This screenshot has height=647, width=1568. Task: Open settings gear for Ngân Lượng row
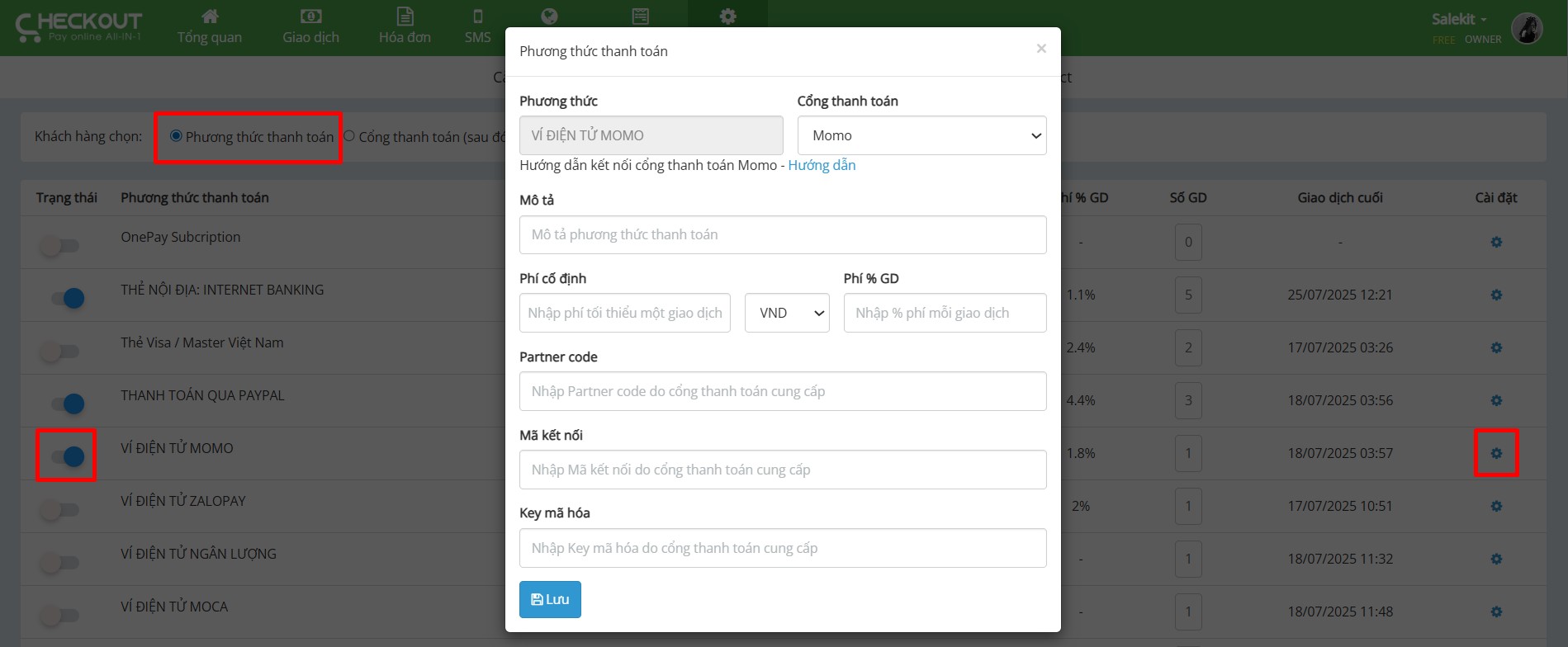pyautogui.click(x=1496, y=559)
